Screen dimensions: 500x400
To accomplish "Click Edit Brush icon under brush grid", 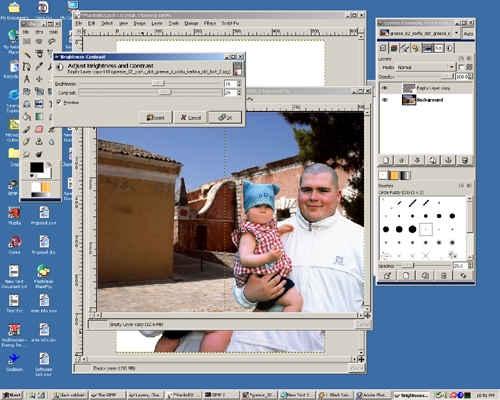I will click(x=387, y=276).
